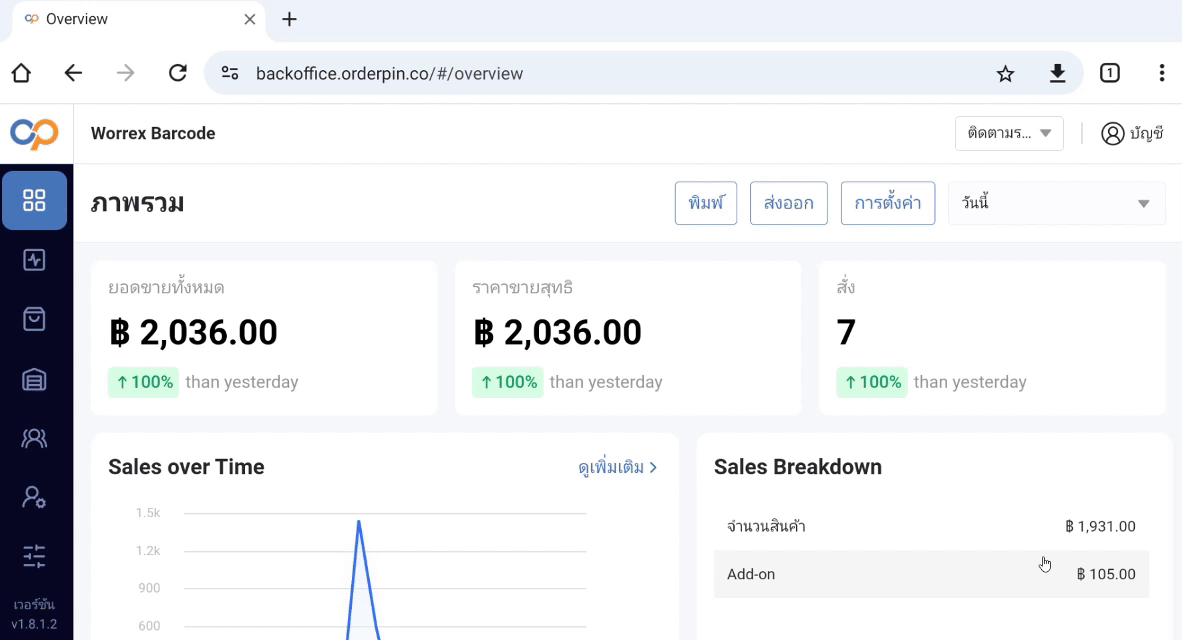1182x640 pixels.
Task: Click the OrderPin logo
Action: tap(34, 133)
